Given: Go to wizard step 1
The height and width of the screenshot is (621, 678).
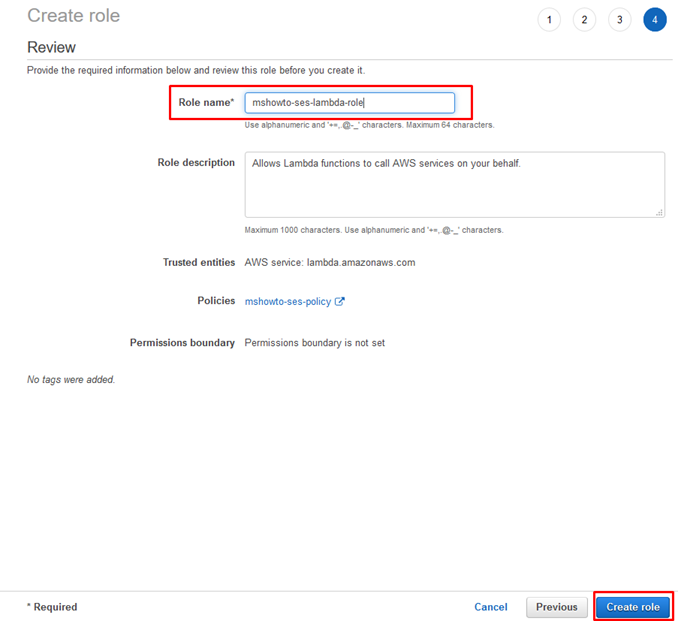Looking at the screenshot, I should pos(549,20).
